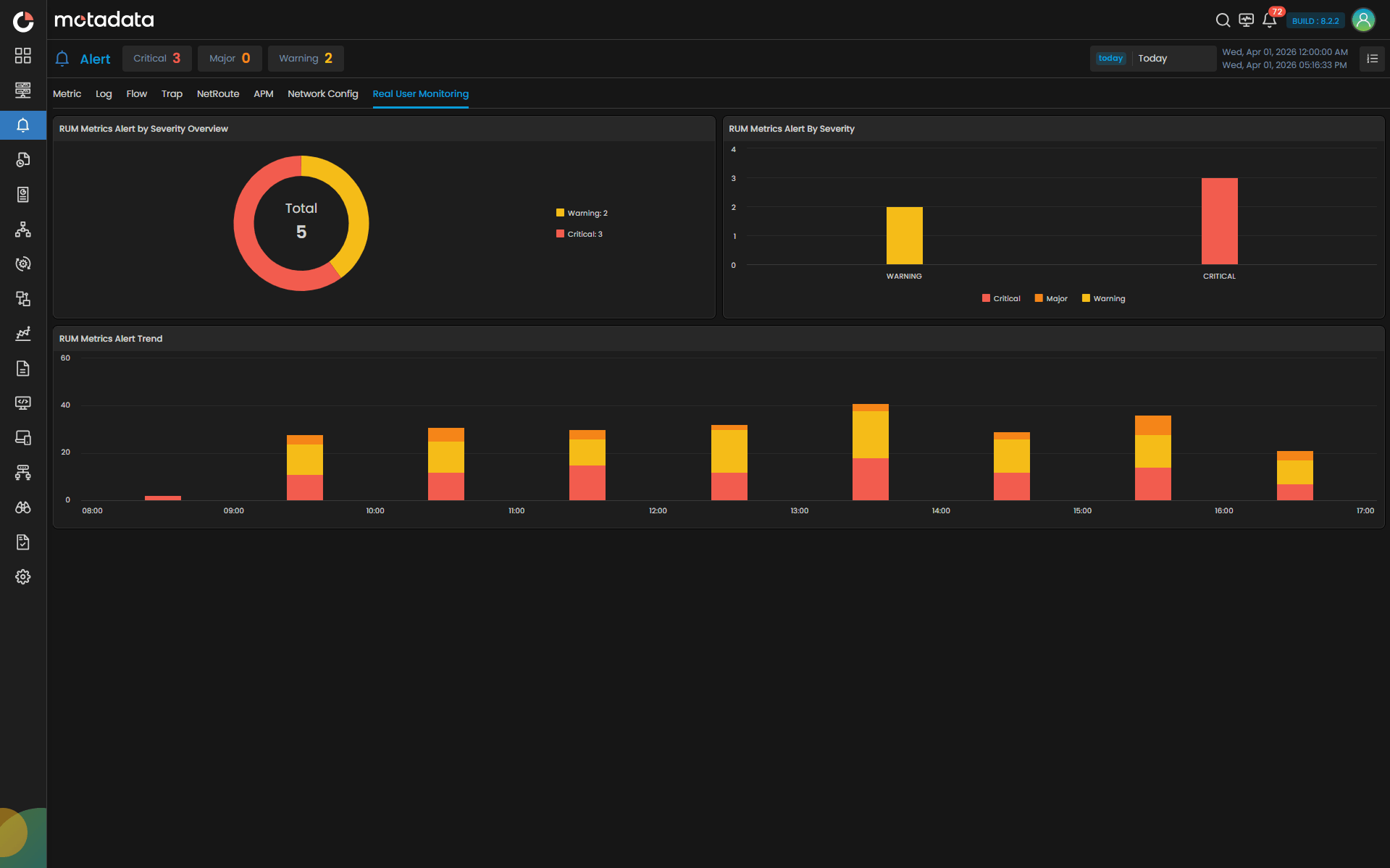Screen dimensions: 1390x868
Task: Open the user profile avatar menu
Action: 1363,20
